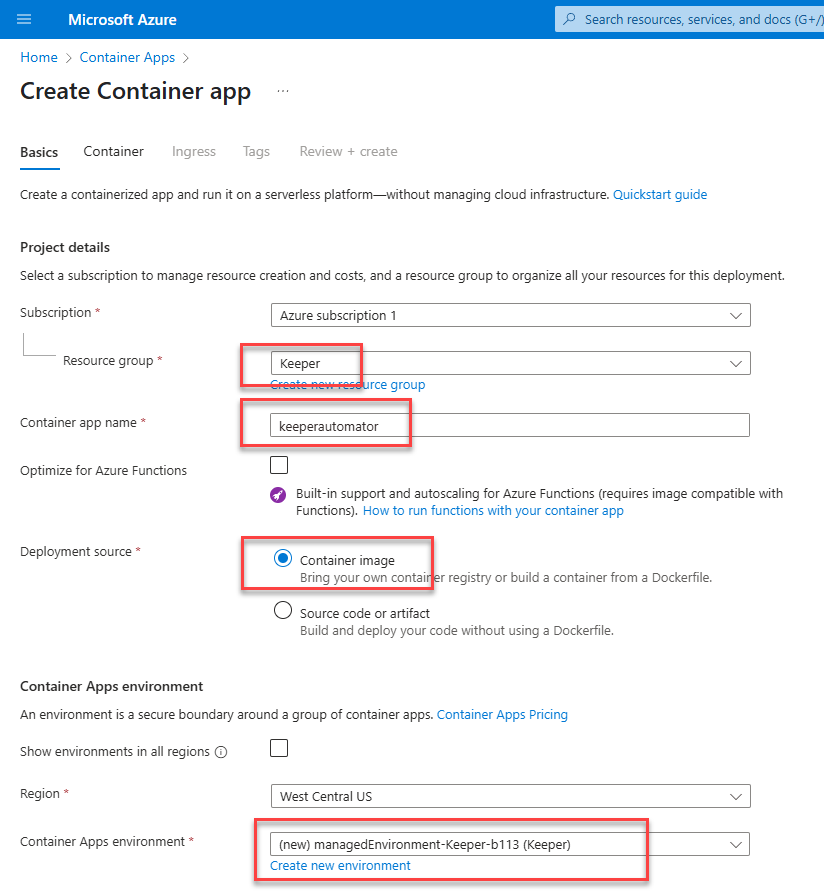Go to Container Apps breadcrumb
The width and height of the screenshot is (824, 893).
pyautogui.click(x=127, y=58)
